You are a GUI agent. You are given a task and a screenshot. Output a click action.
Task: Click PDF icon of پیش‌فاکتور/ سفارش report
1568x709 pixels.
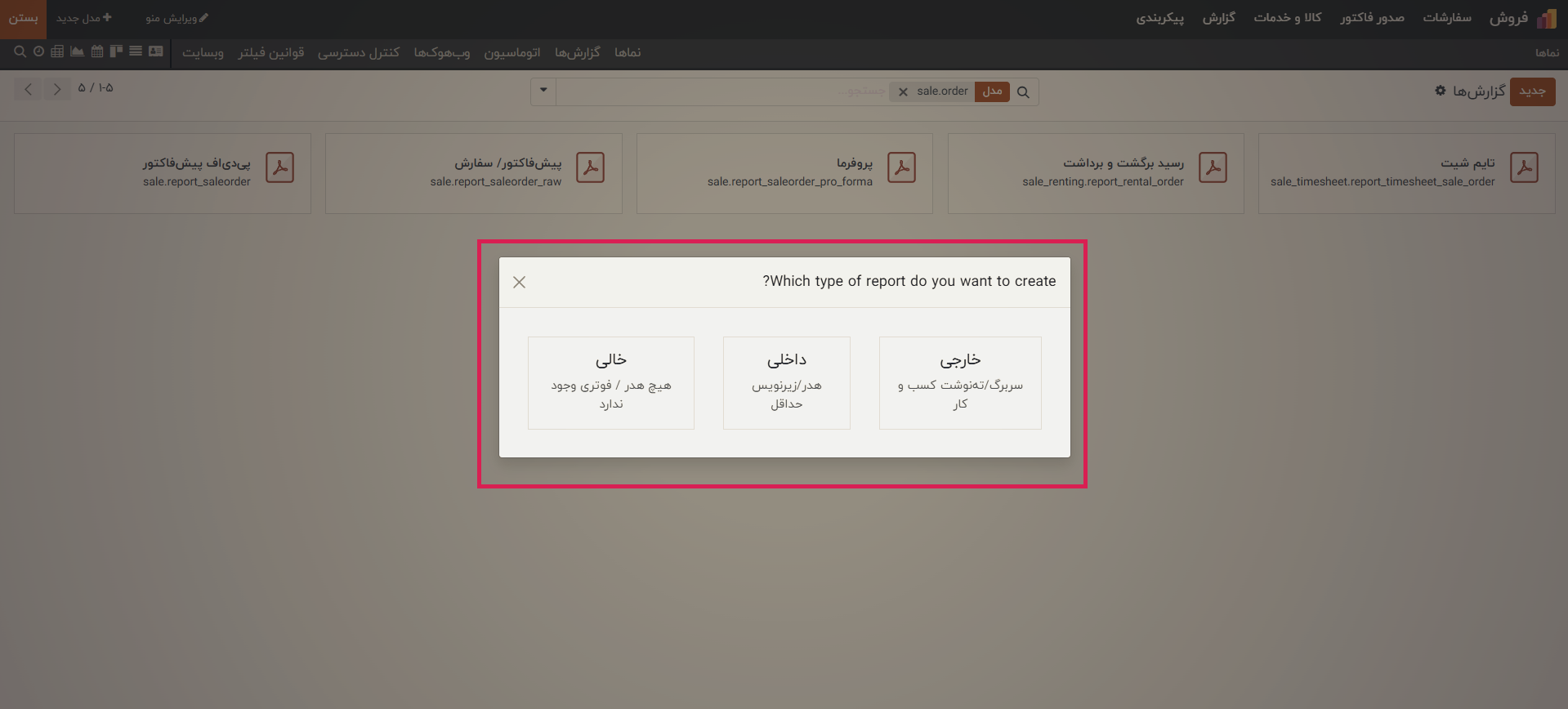590,167
